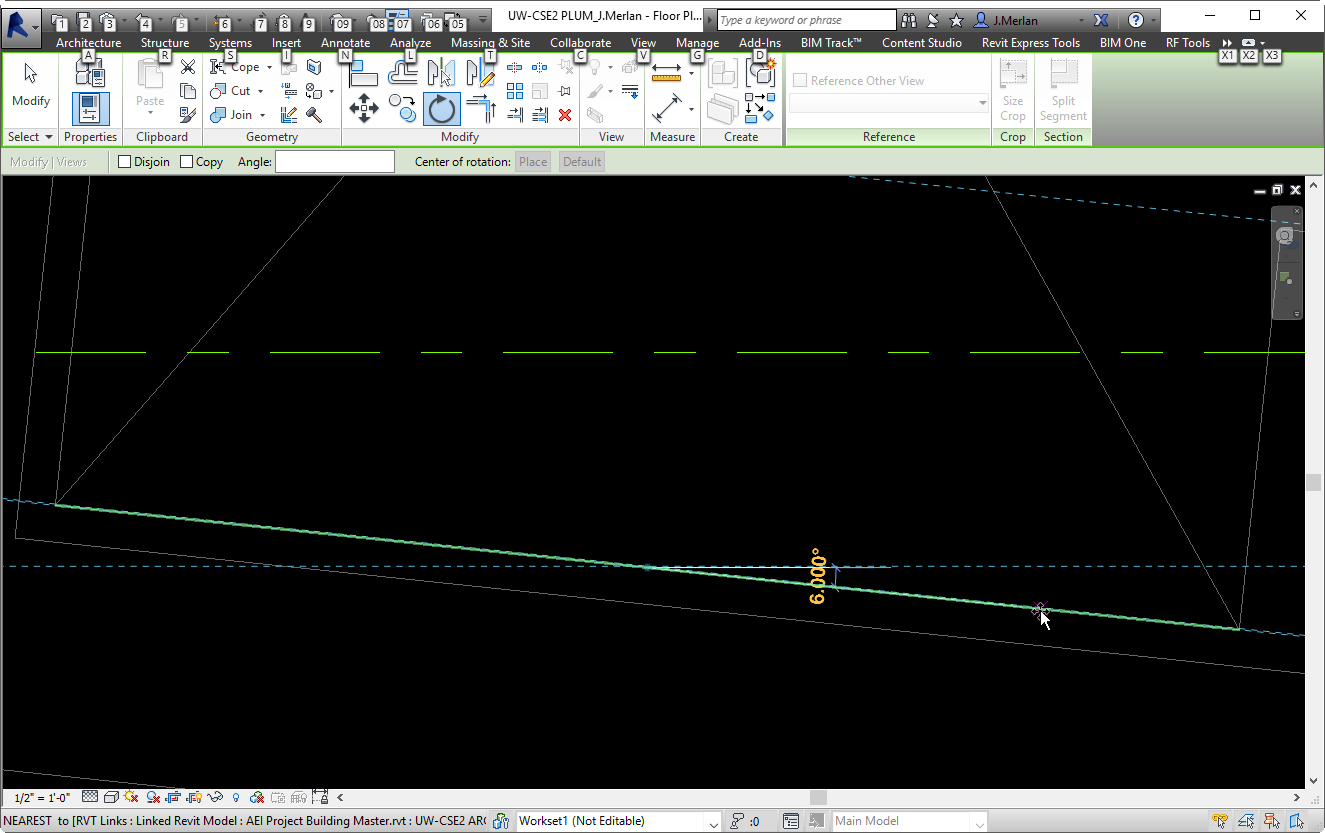Open the Annotate ribbon tab

click(x=345, y=43)
